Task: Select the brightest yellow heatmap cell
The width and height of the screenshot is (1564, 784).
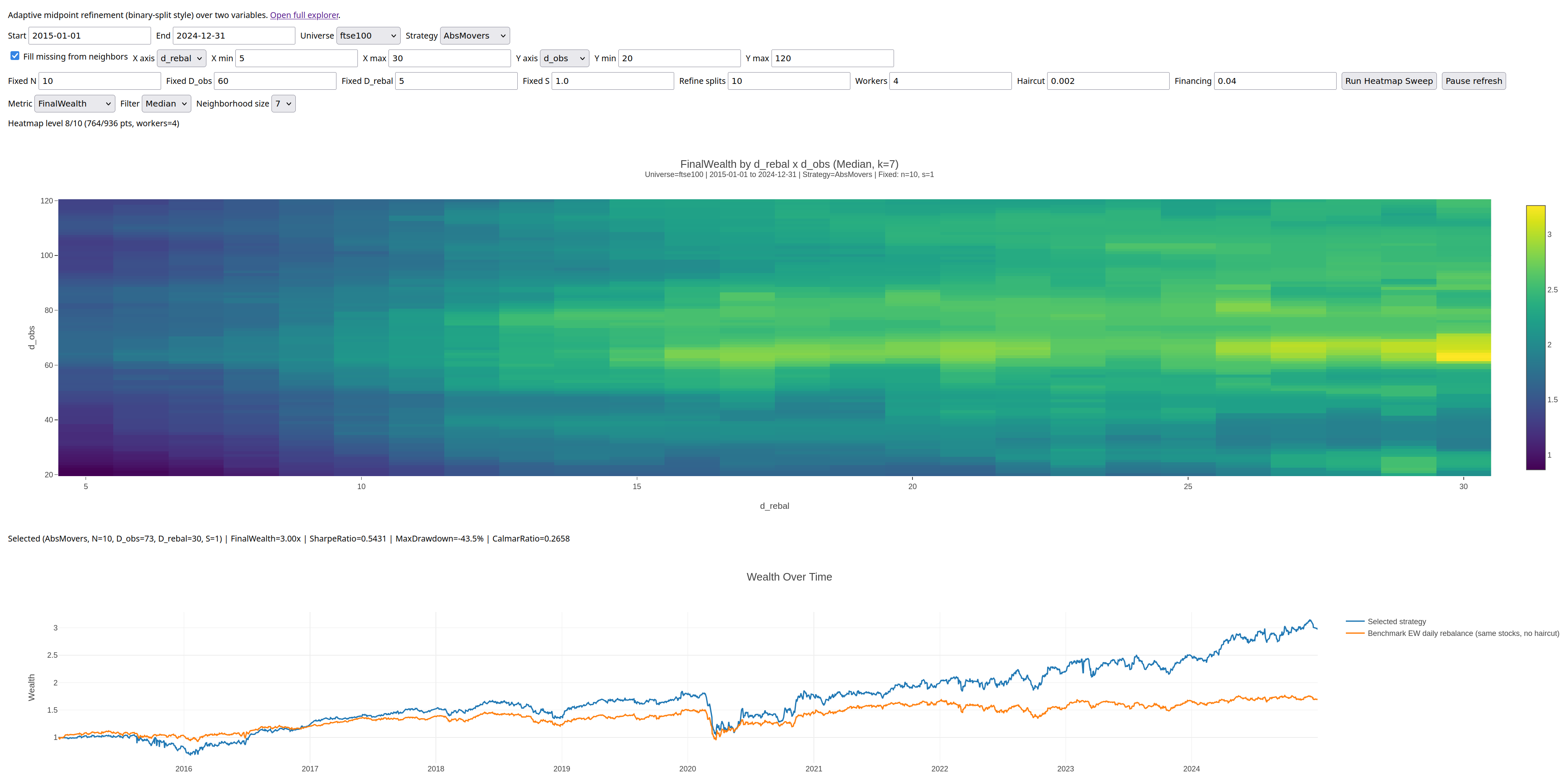Action: click(1463, 357)
